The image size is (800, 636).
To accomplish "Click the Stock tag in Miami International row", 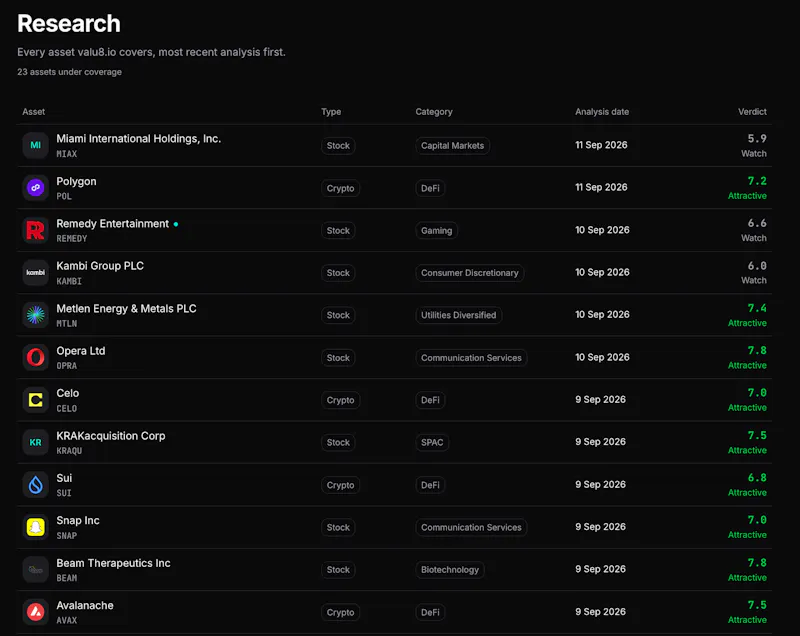I will (x=338, y=146).
